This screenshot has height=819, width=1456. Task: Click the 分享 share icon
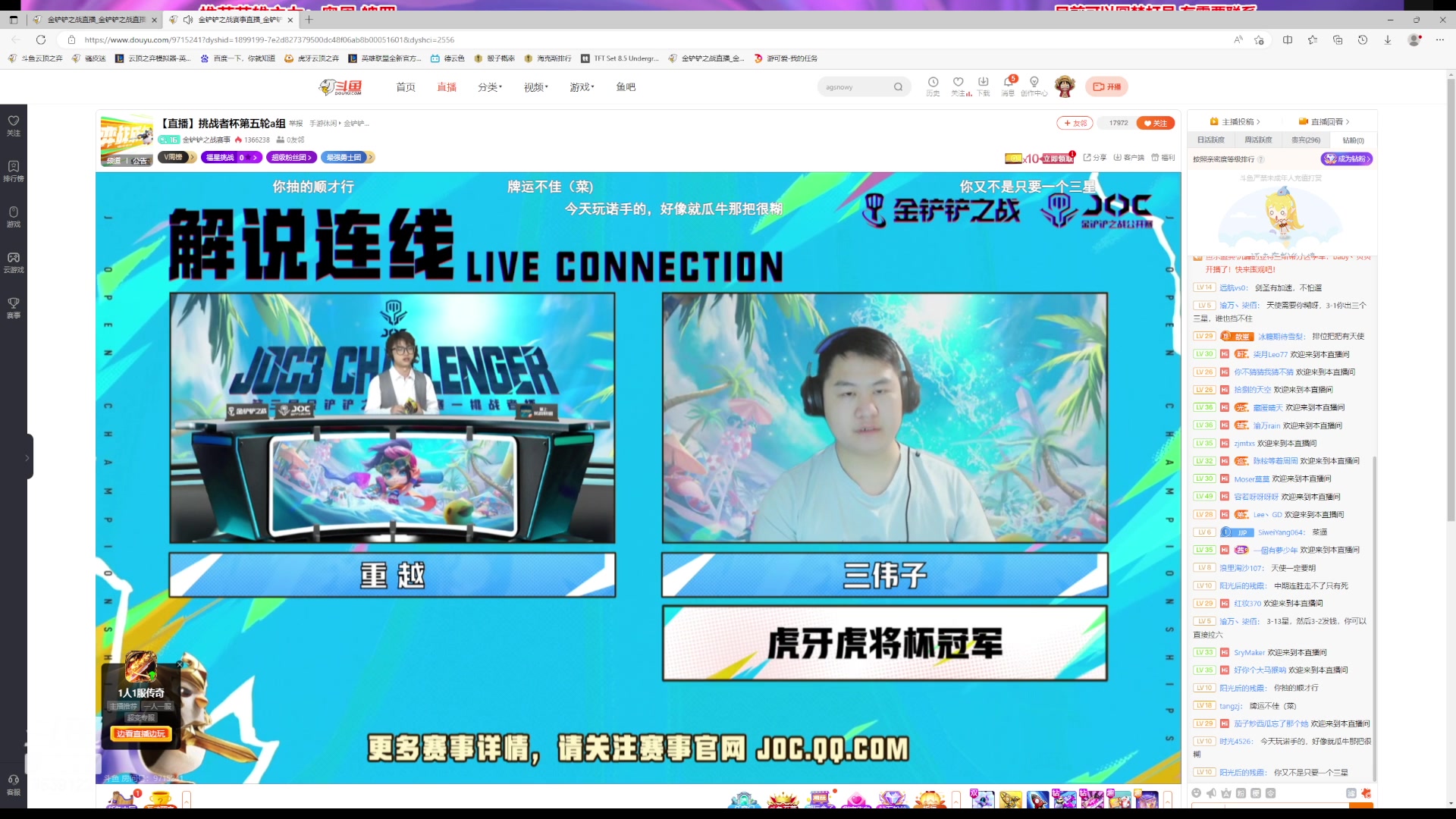pos(1094,158)
